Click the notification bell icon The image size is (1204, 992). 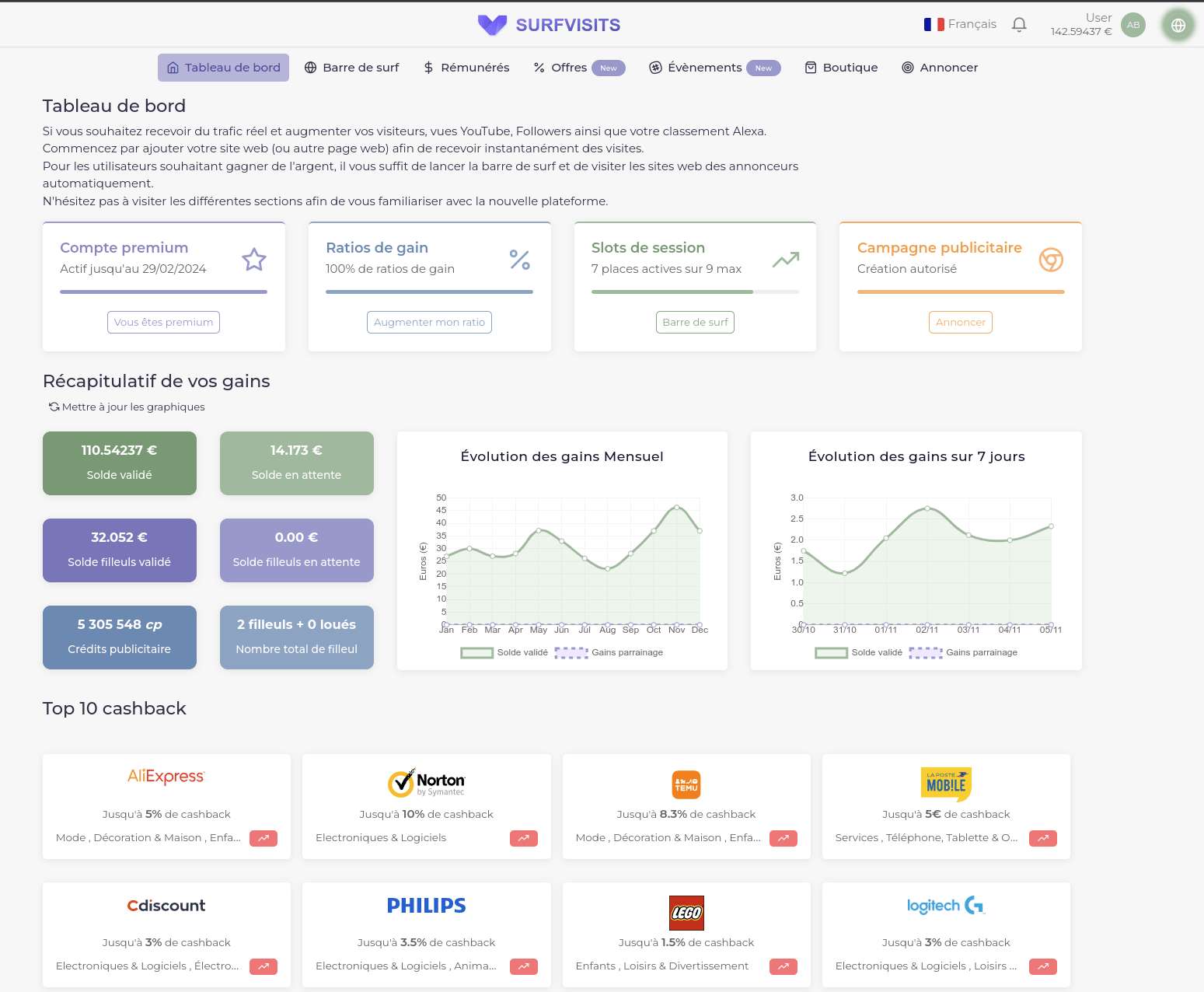[x=1019, y=25]
